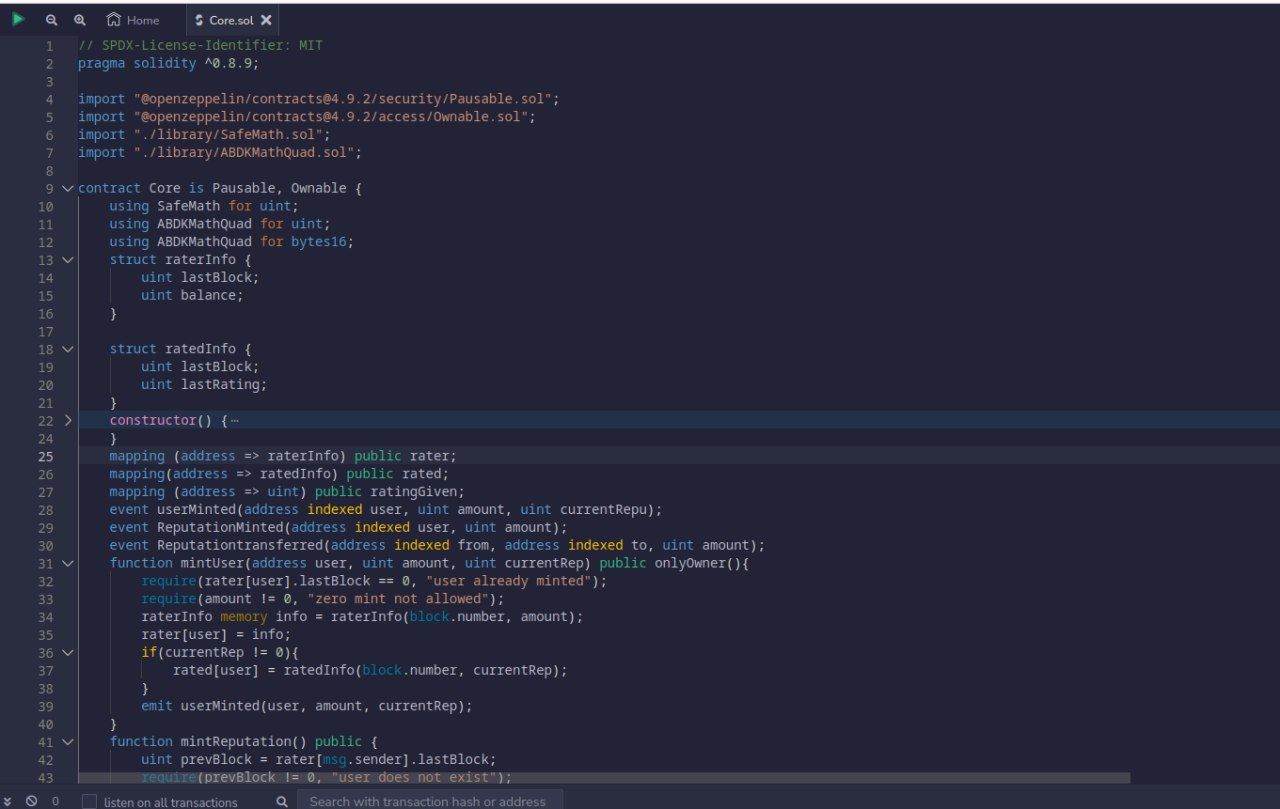Click the 'uint prevBlock' declaration line

point(318,760)
